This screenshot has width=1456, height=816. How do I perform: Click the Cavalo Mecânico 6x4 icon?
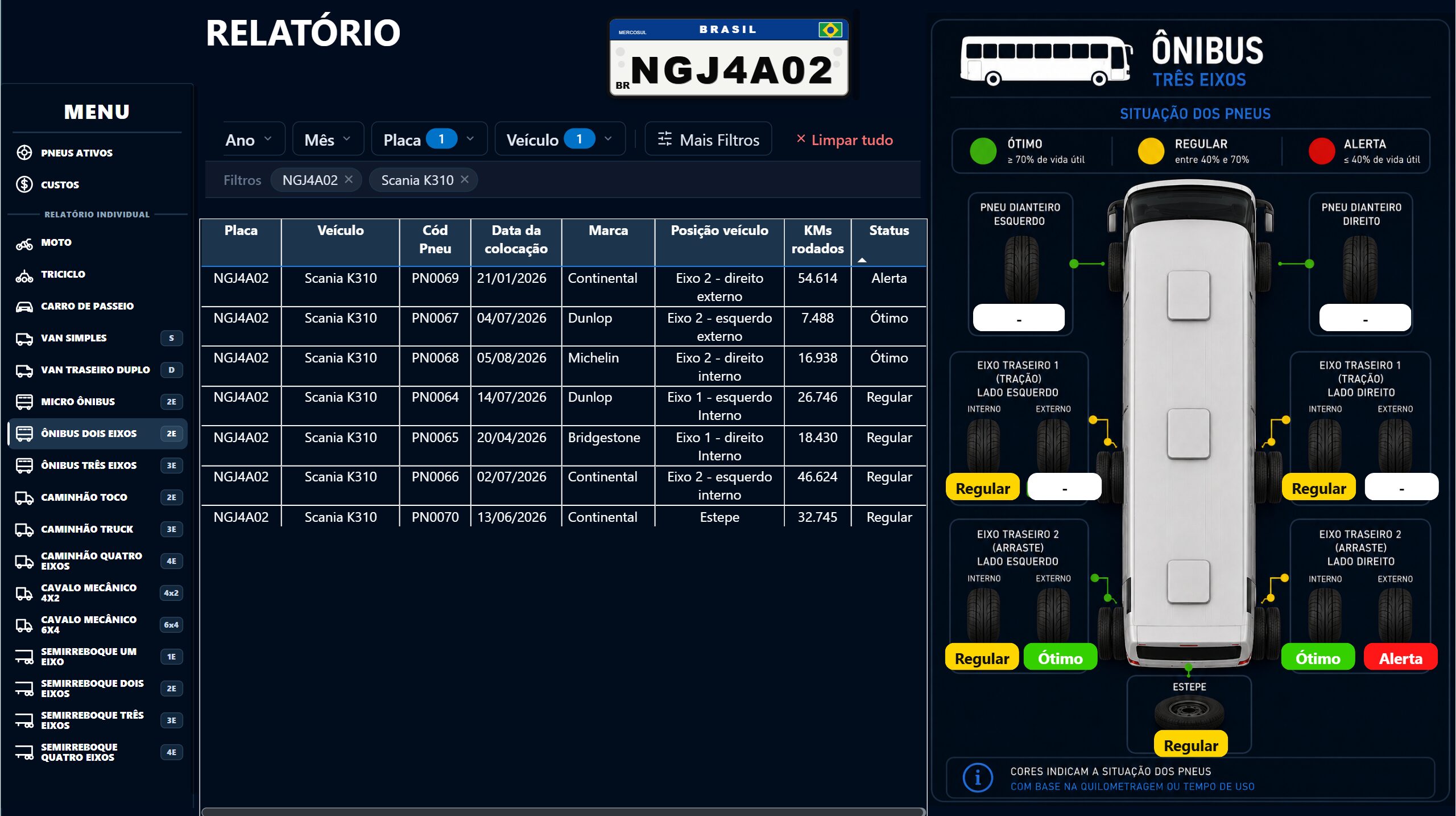[24, 625]
